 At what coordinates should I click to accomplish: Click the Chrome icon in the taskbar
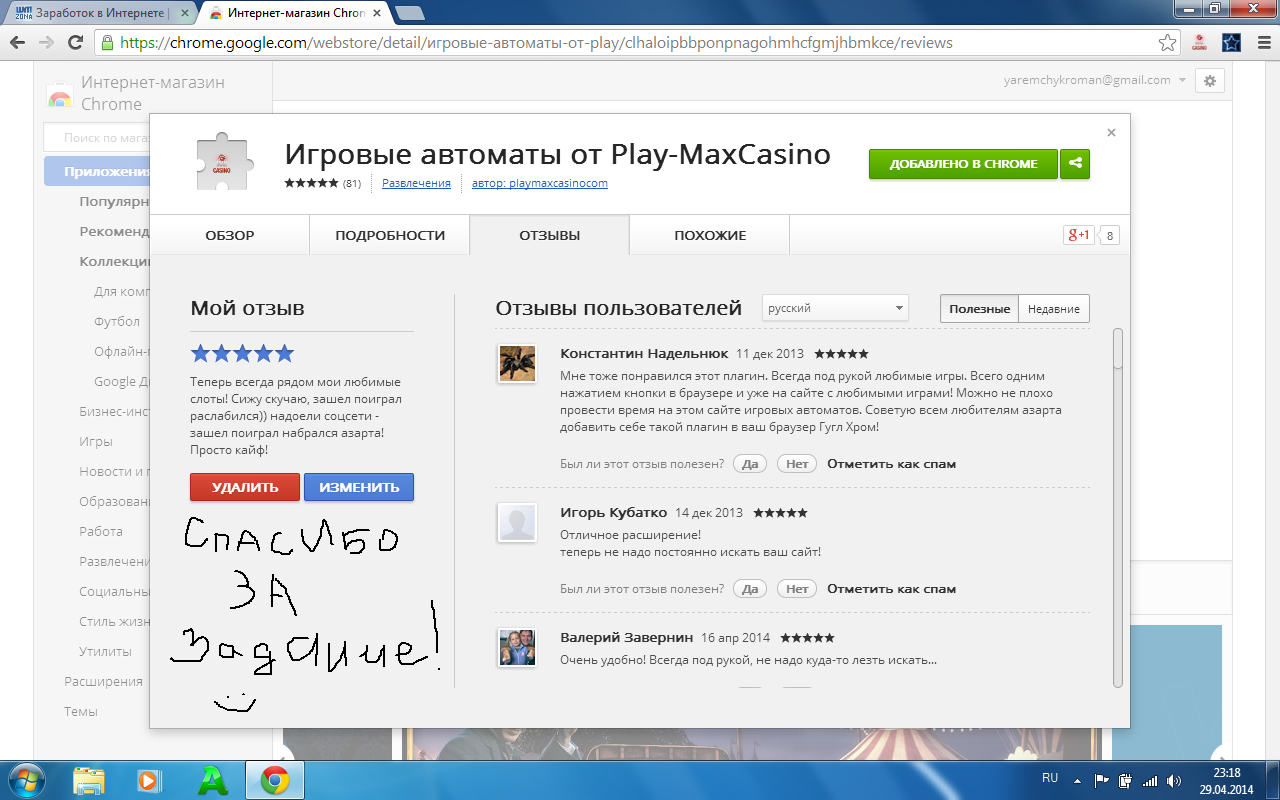(275, 780)
